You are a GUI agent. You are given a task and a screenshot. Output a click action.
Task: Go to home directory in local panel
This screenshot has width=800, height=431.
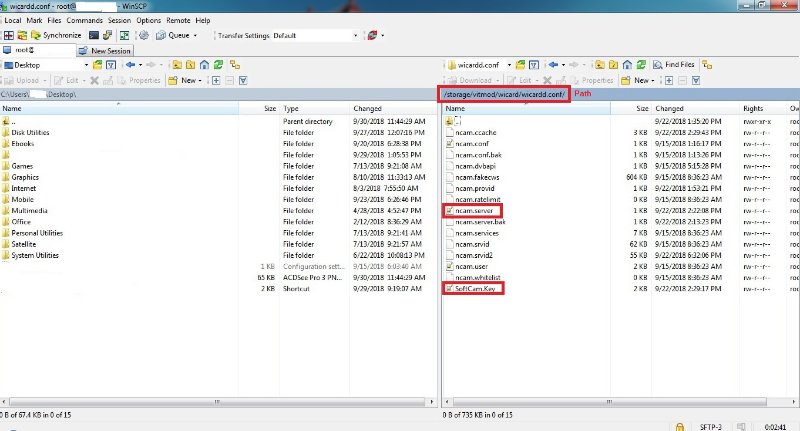[205, 65]
